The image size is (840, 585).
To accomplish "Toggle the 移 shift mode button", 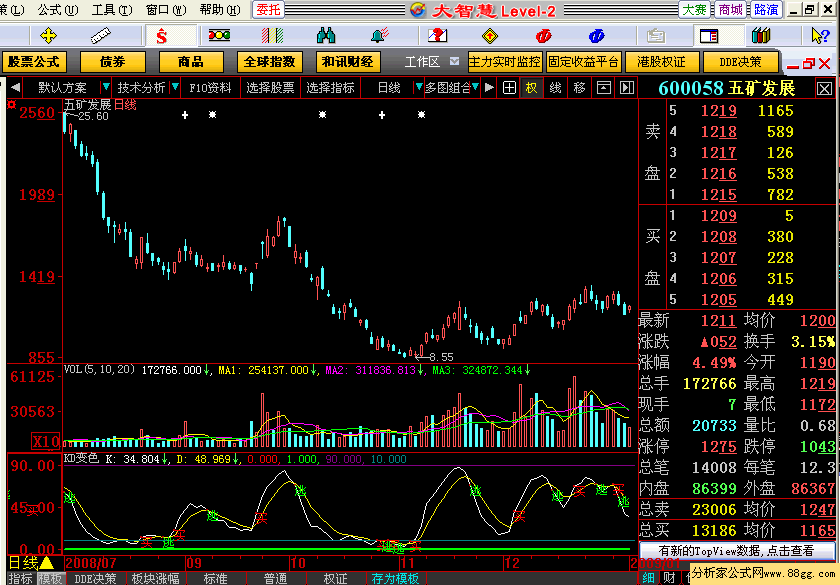I will [579, 87].
